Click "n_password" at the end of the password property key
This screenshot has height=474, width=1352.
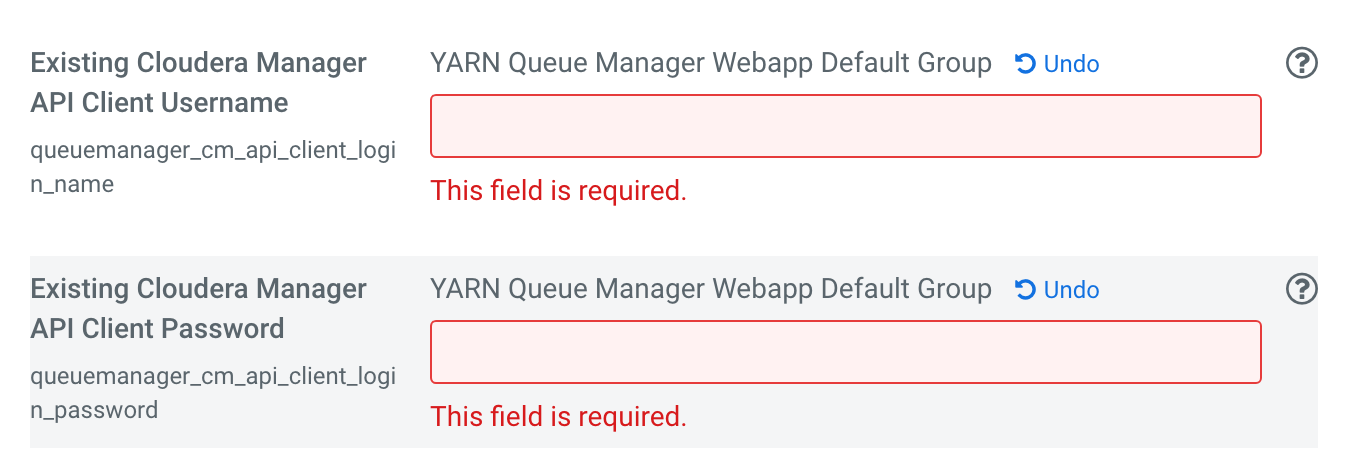[94, 411]
